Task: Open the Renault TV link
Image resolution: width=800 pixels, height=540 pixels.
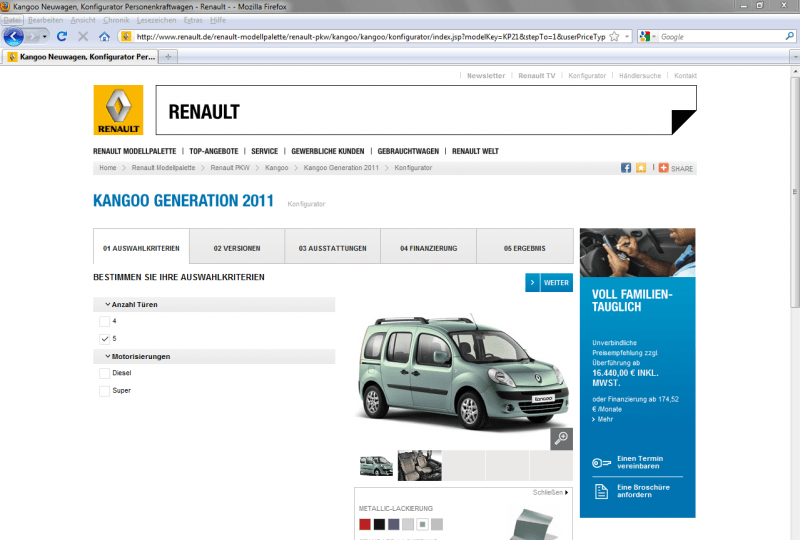Action: coord(537,76)
